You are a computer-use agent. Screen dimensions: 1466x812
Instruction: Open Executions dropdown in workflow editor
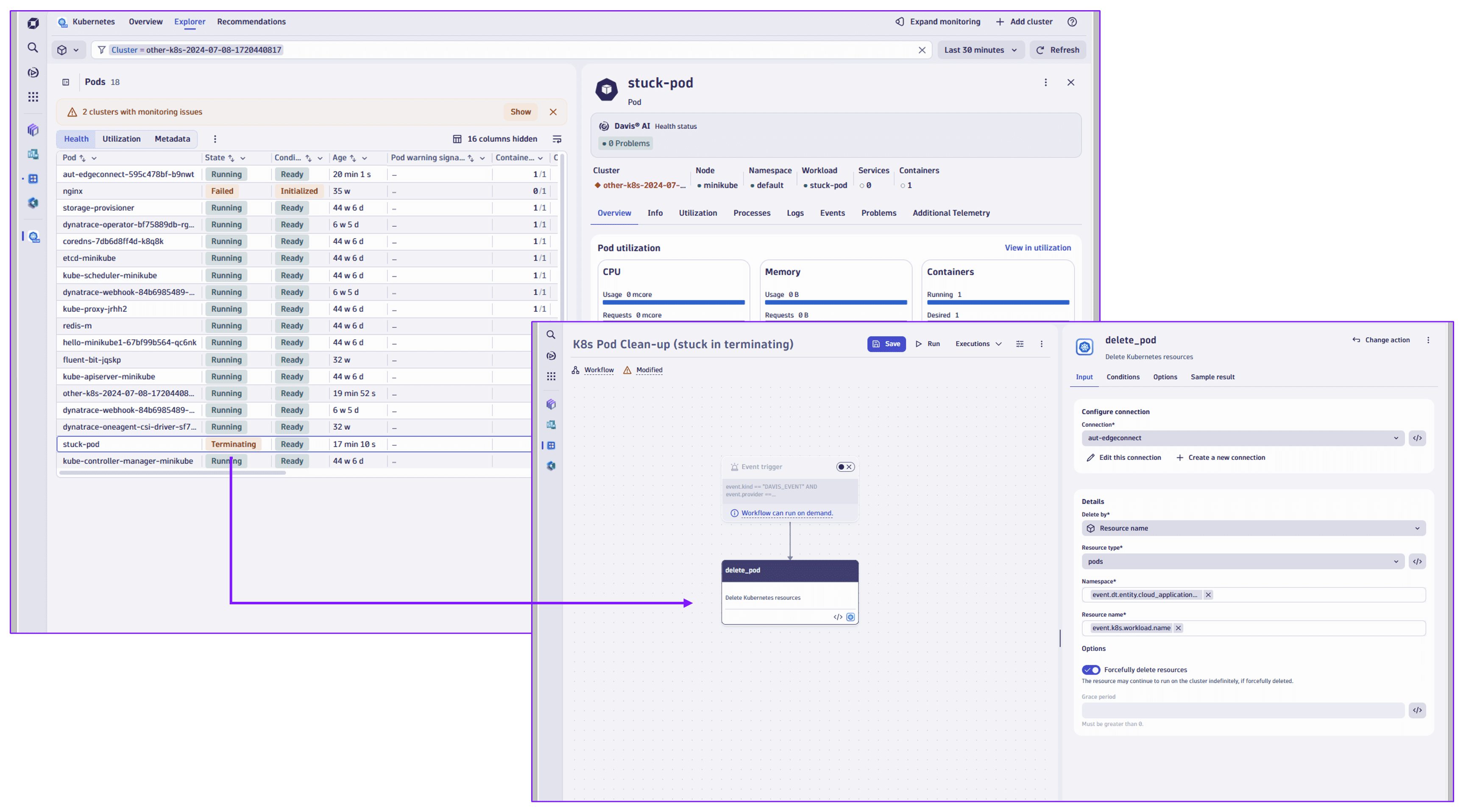pos(978,344)
